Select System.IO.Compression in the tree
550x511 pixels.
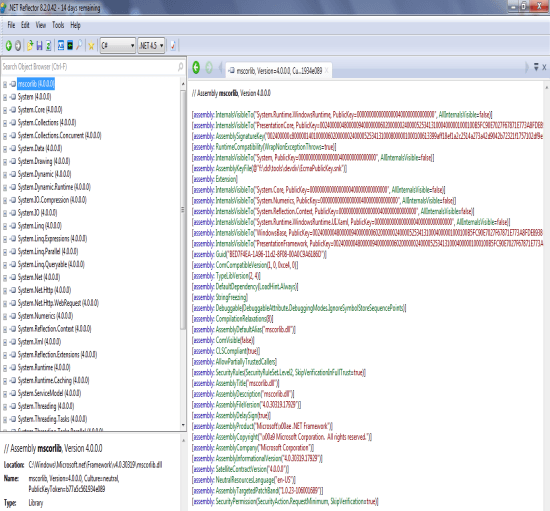pos(52,200)
